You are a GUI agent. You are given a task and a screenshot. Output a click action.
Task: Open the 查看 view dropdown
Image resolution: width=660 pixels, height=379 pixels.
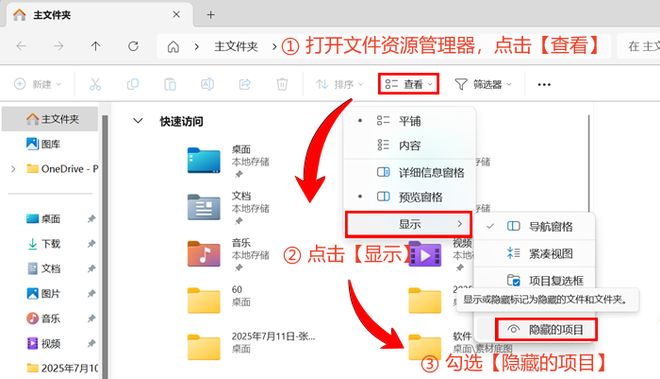[x=408, y=84]
